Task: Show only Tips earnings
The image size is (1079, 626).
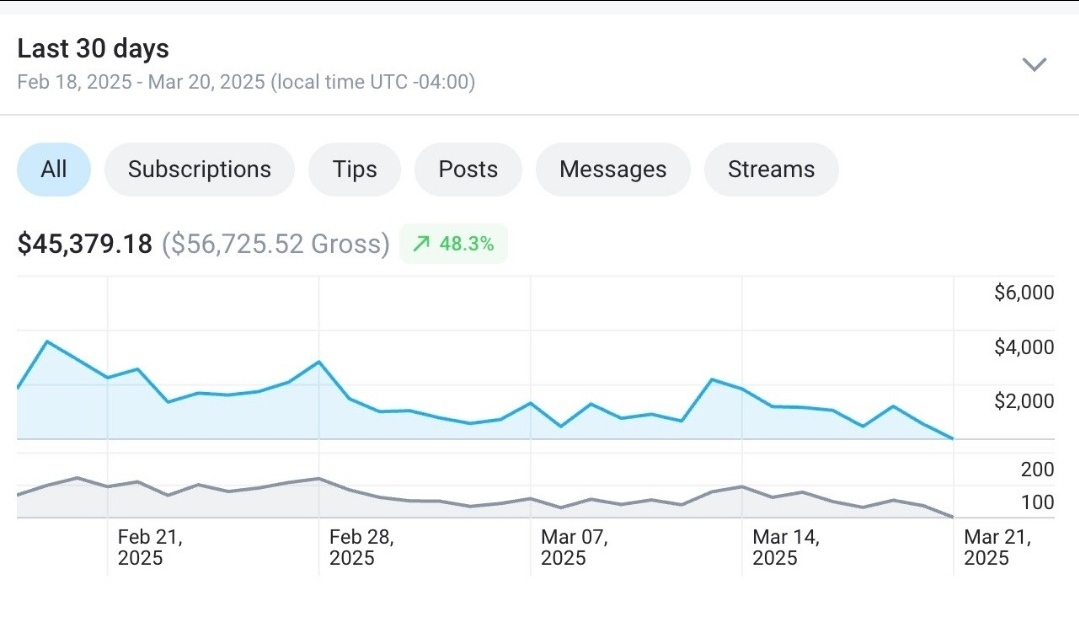Action: (x=354, y=169)
